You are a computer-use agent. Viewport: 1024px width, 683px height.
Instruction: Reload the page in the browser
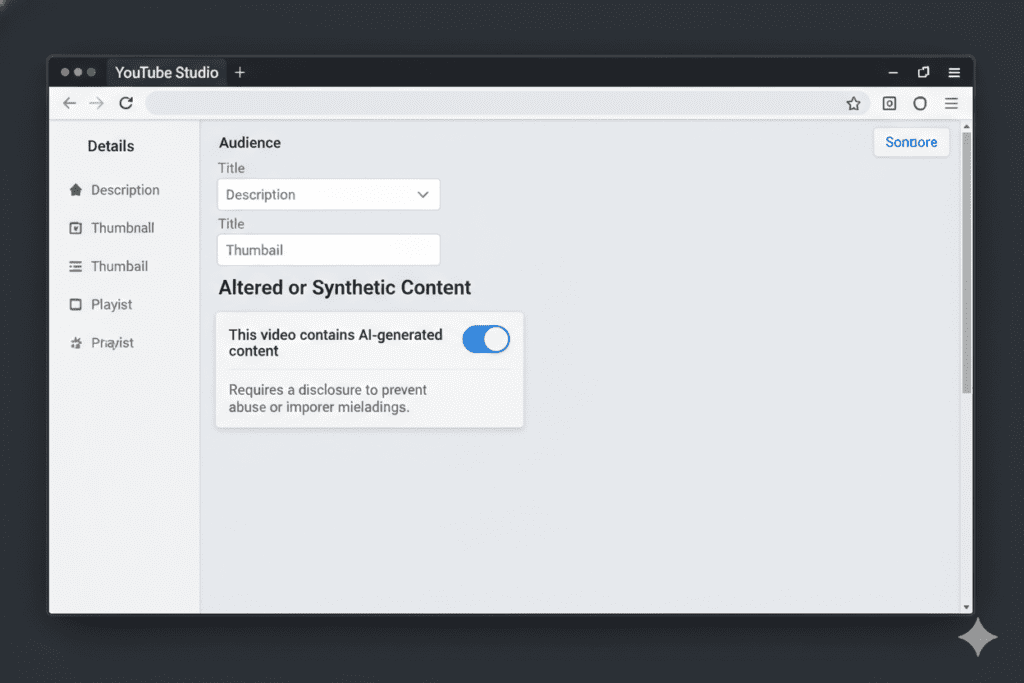[x=126, y=103]
